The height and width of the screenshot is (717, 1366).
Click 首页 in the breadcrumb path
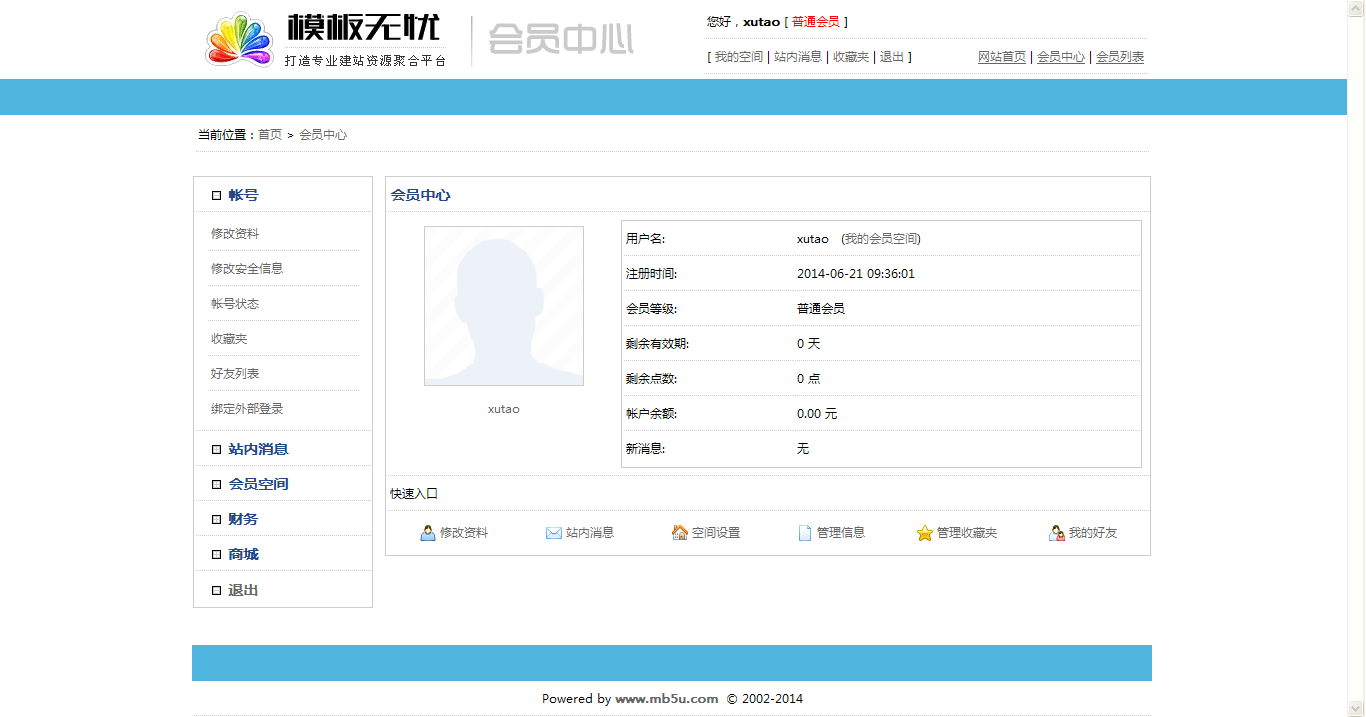coord(270,134)
